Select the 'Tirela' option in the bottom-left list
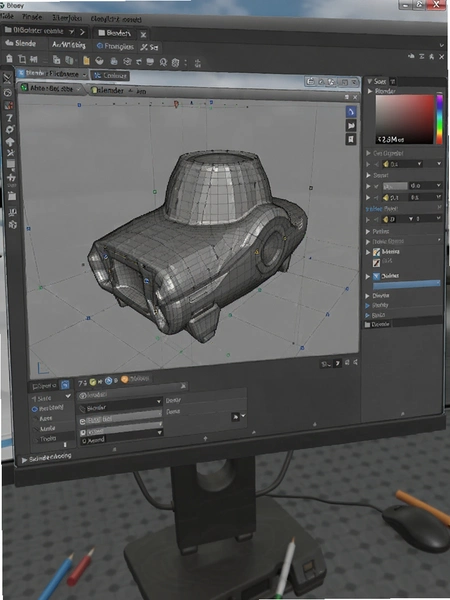Image resolution: width=450 pixels, height=600 pixels. click(x=48, y=439)
